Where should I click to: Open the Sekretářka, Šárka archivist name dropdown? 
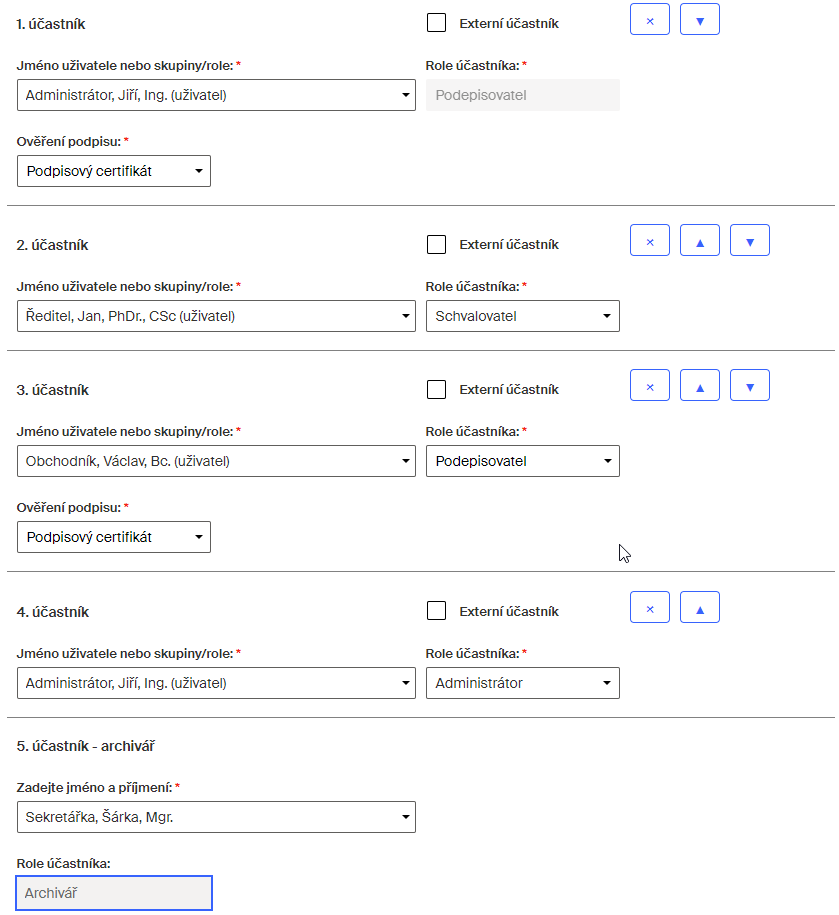[x=216, y=817]
